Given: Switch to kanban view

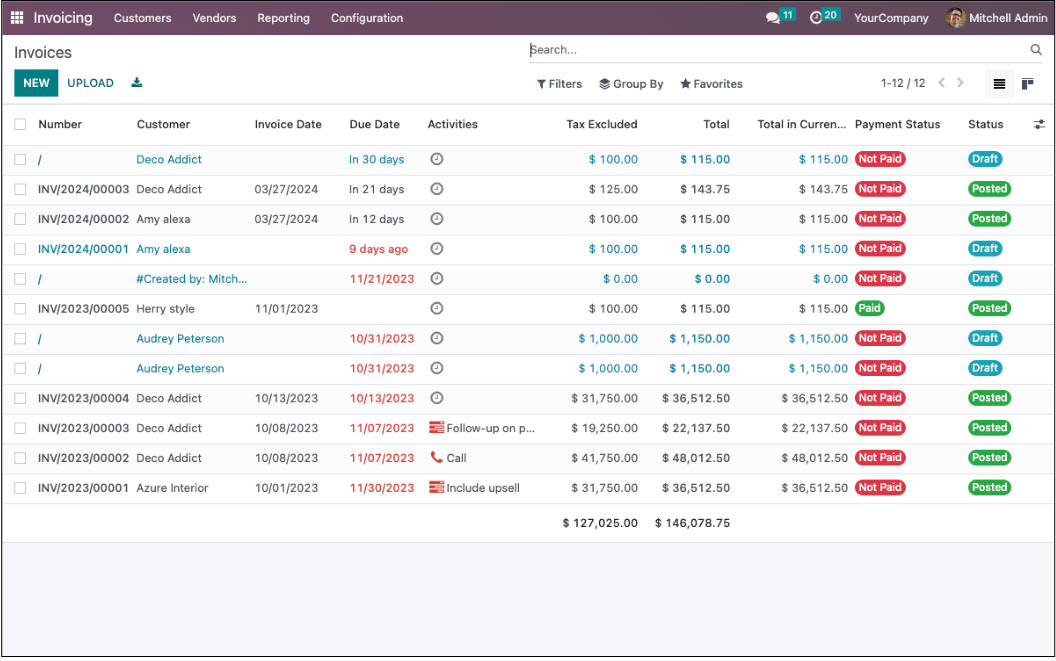Looking at the screenshot, I should (x=1028, y=84).
